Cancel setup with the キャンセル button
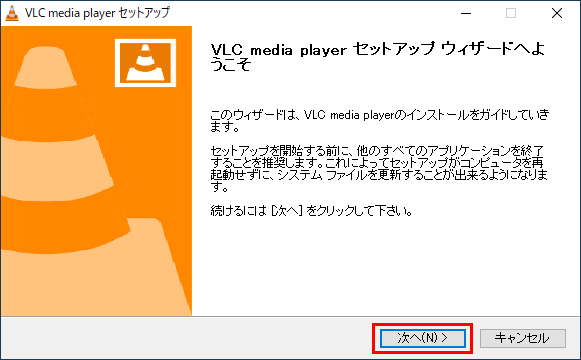The width and height of the screenshot is (581, 360). pos(523,338)
